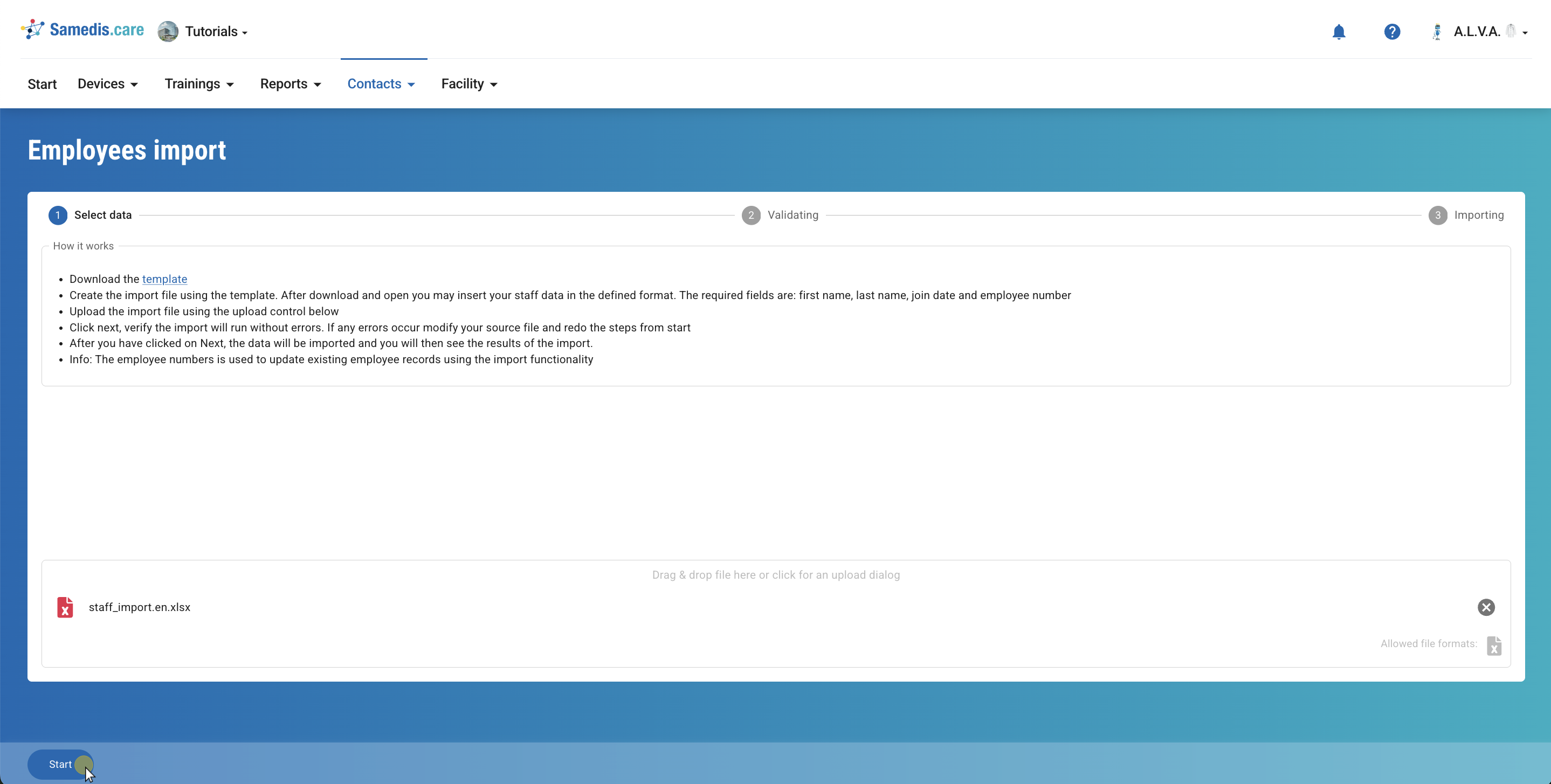Image resolution: width=1551 pixels, height=784 pixels.
Task: Expand the Tutorials facility dropdown
Action: (x=216, y=32)
